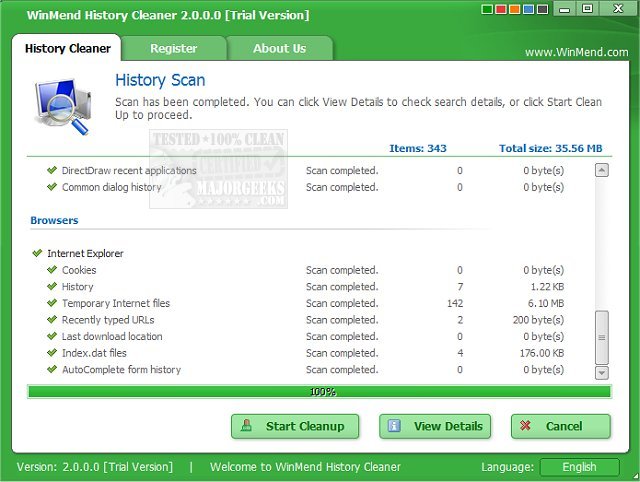
Task: Select the Common dialog history label
Action: point(111,187)
